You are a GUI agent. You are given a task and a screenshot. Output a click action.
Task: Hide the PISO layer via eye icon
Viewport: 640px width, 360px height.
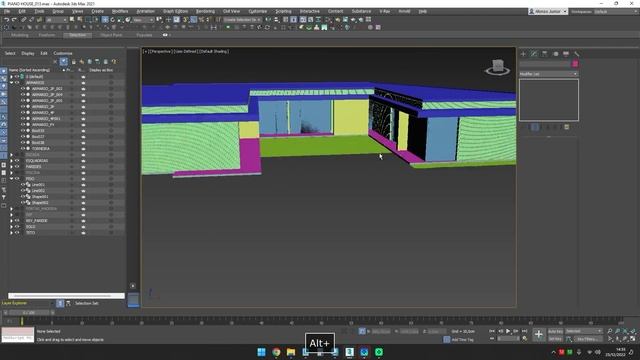(17, 179)
